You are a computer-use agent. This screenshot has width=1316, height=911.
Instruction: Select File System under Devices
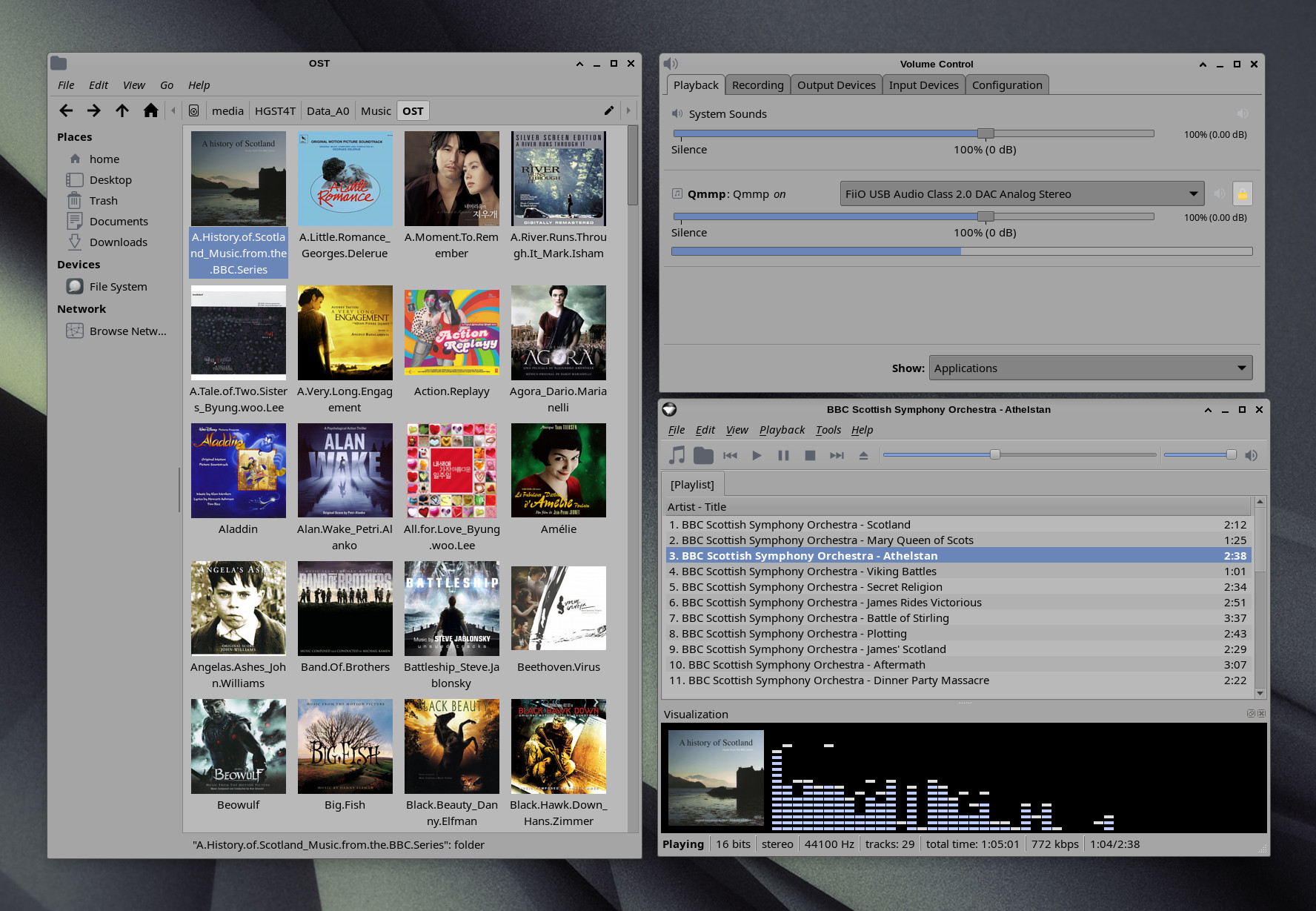tap(119, 287)
